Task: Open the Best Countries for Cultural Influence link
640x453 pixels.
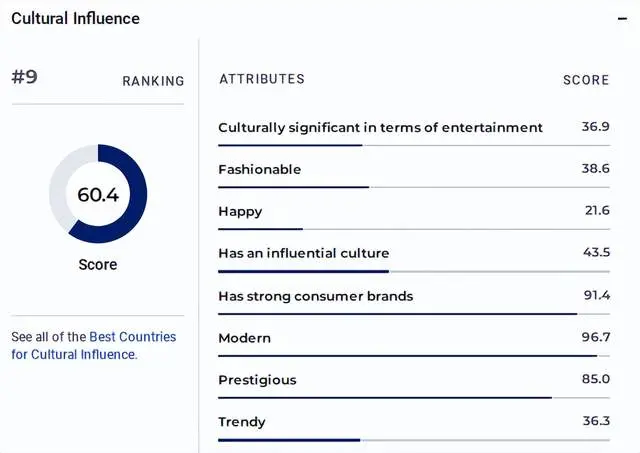Action: point(94,346)
